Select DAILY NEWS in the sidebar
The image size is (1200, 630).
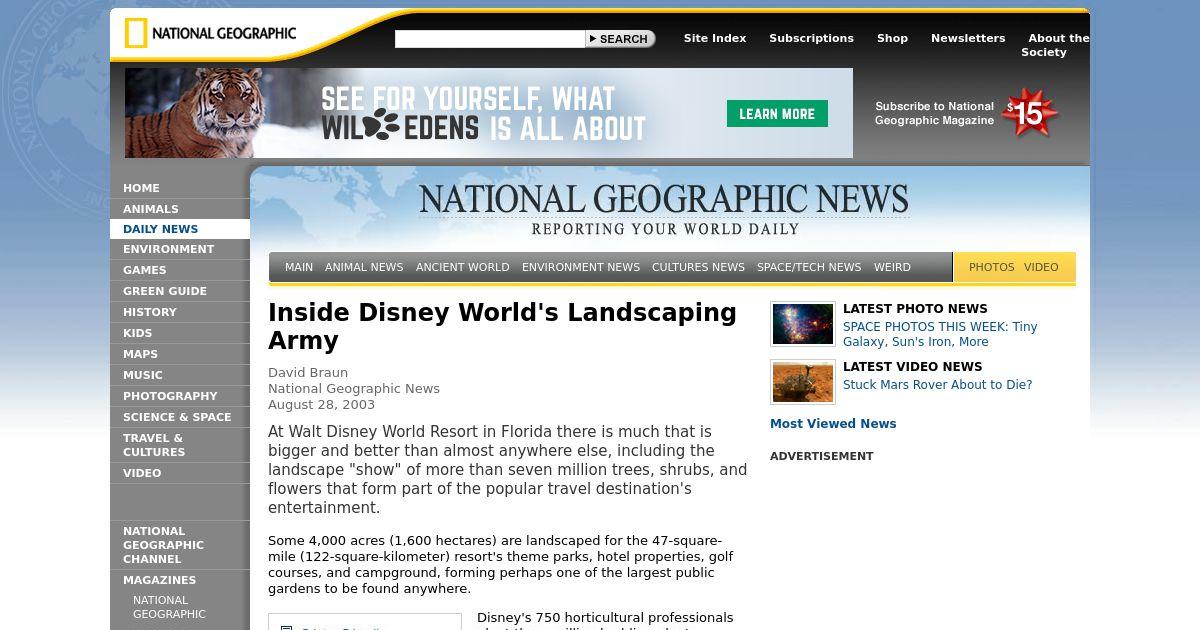(180, 229)
